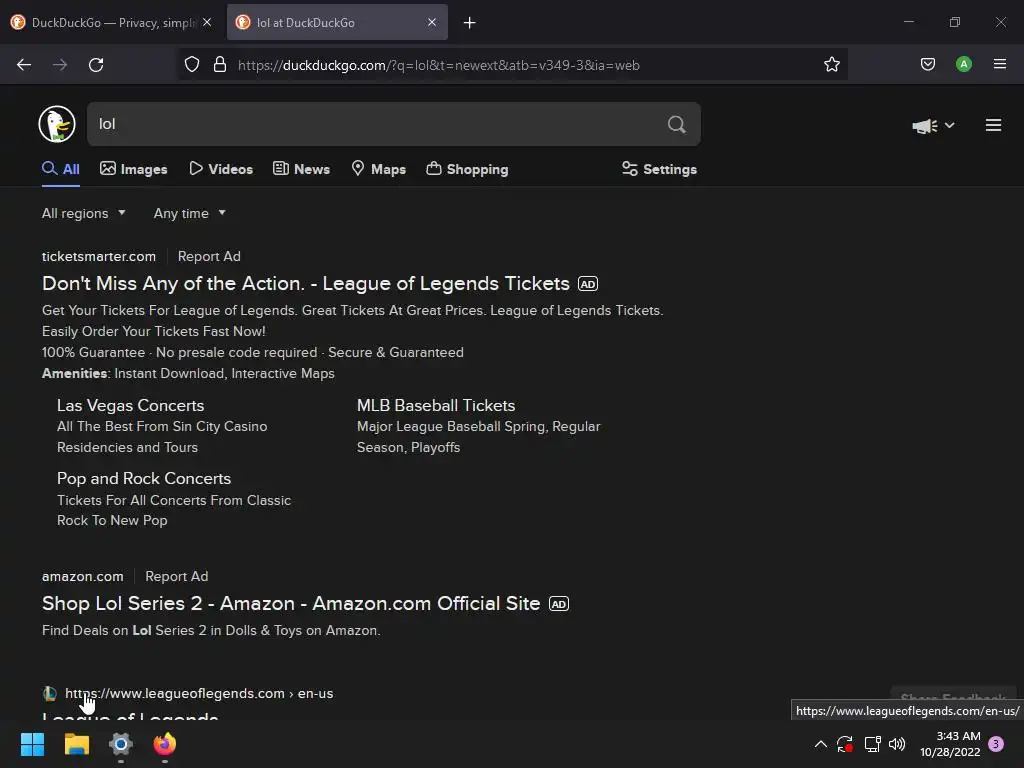Click the amazon.com domain link

[82, 577]
